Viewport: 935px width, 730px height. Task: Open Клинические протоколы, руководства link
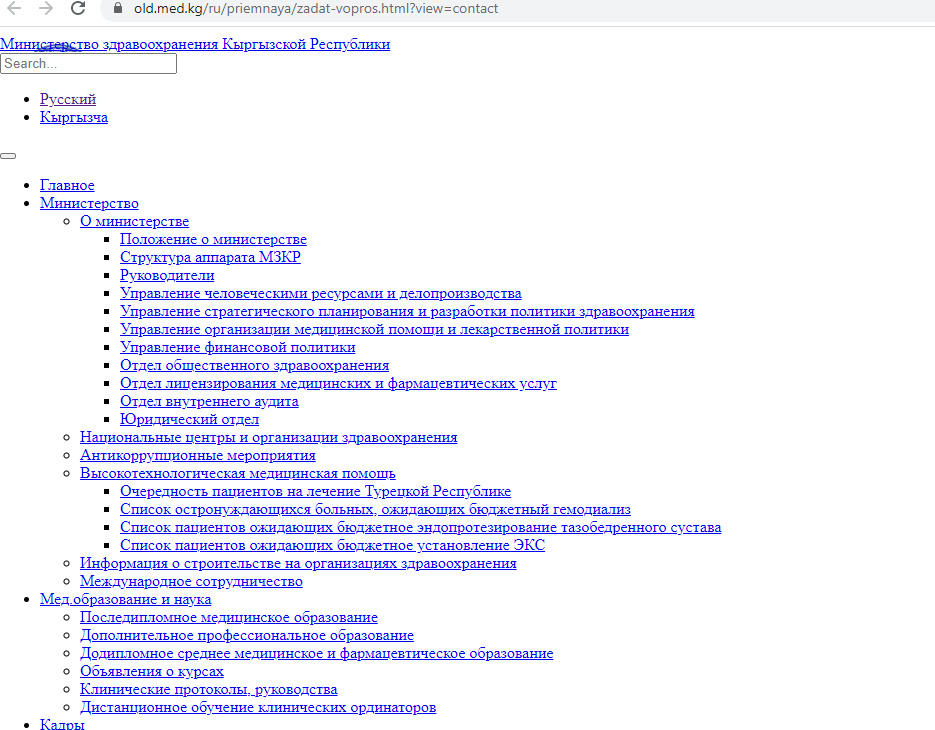(x=208, y=690)
